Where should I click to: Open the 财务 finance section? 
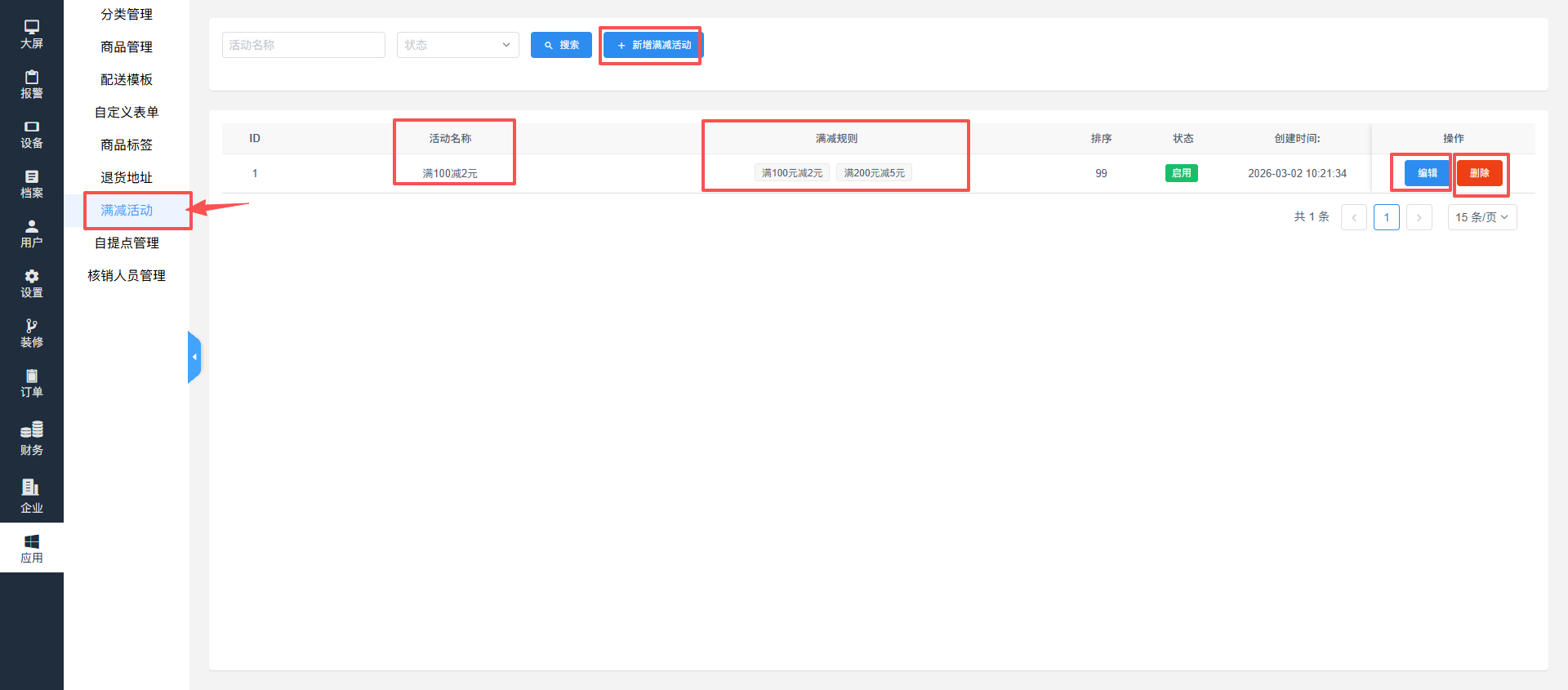[32, 438]
